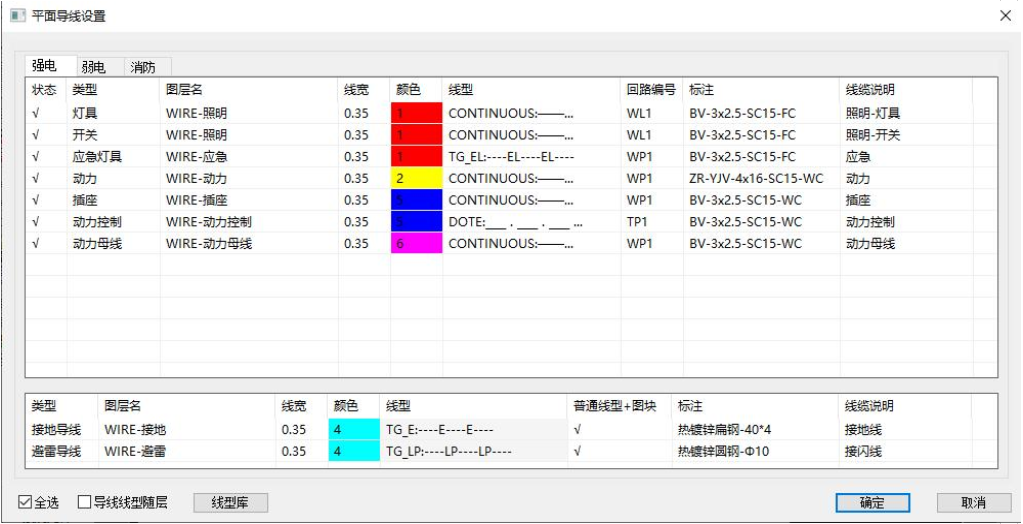
Task: Open linetype dropdown for 动力控制 DOTE
Action: tap(530, 222)
